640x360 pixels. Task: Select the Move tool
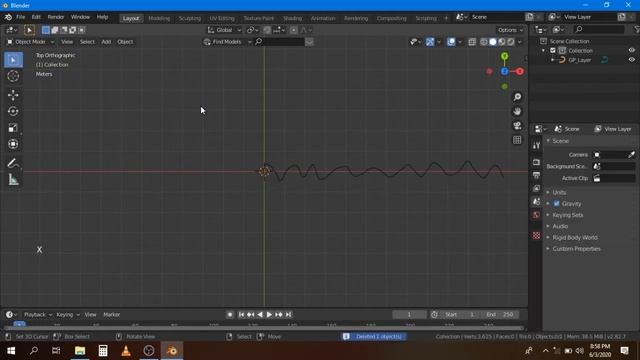point(13,95)
